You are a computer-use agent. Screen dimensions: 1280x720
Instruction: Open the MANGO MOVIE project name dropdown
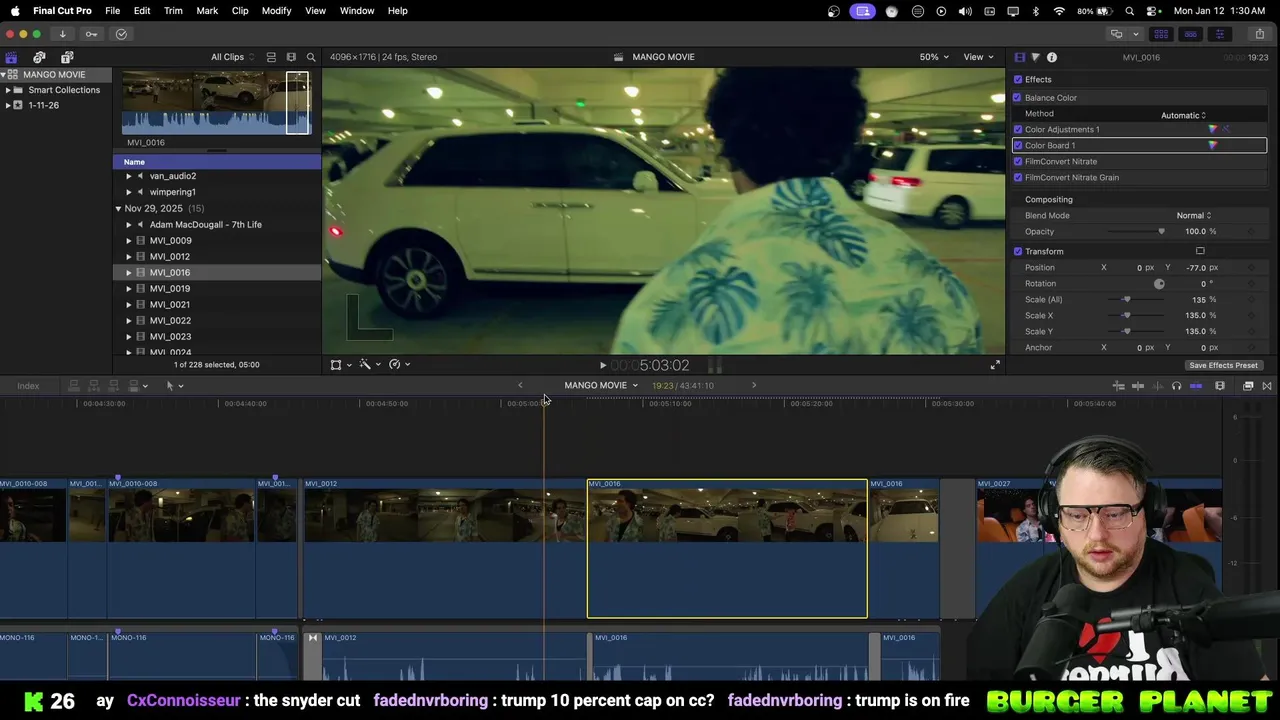tap(601, 385)
